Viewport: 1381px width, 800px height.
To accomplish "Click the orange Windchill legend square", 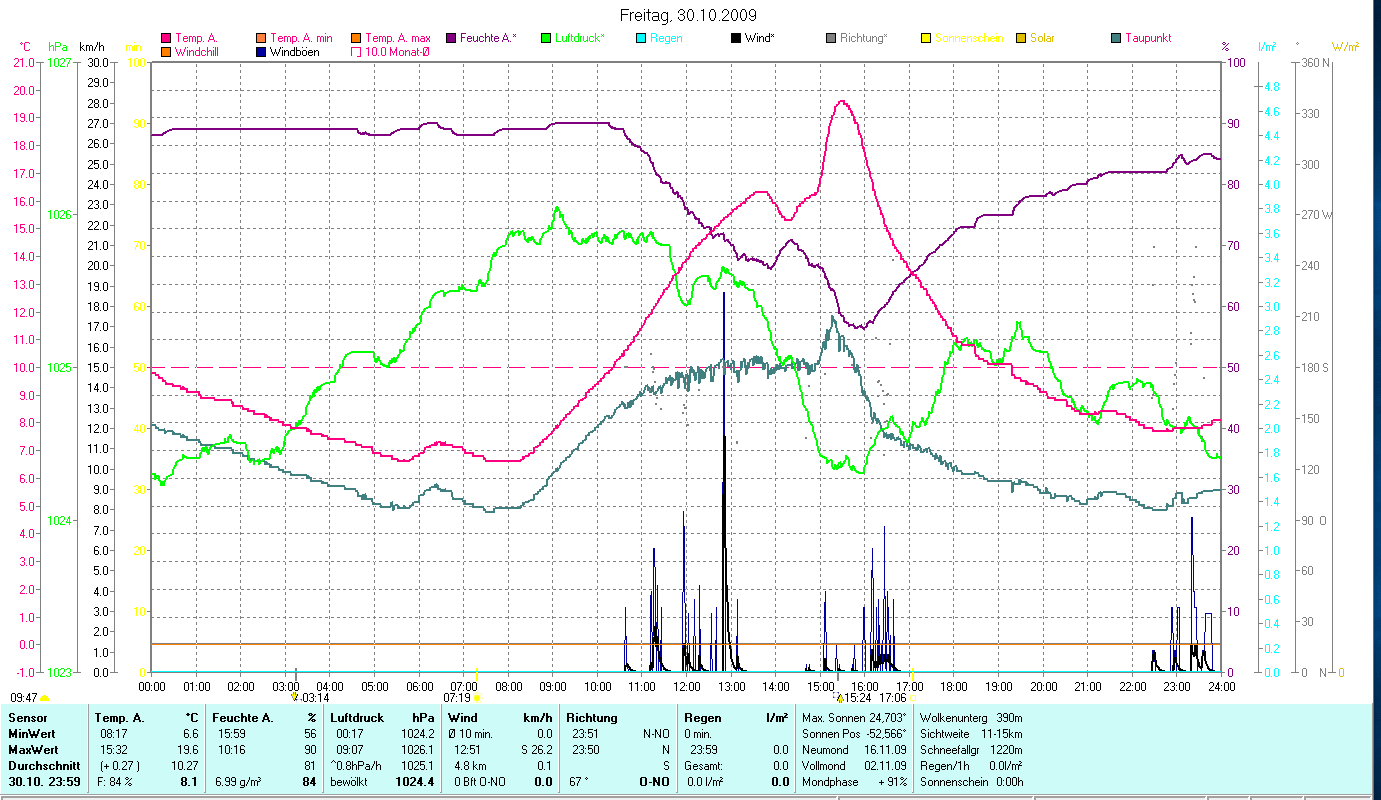I will [x=166, y=51].
